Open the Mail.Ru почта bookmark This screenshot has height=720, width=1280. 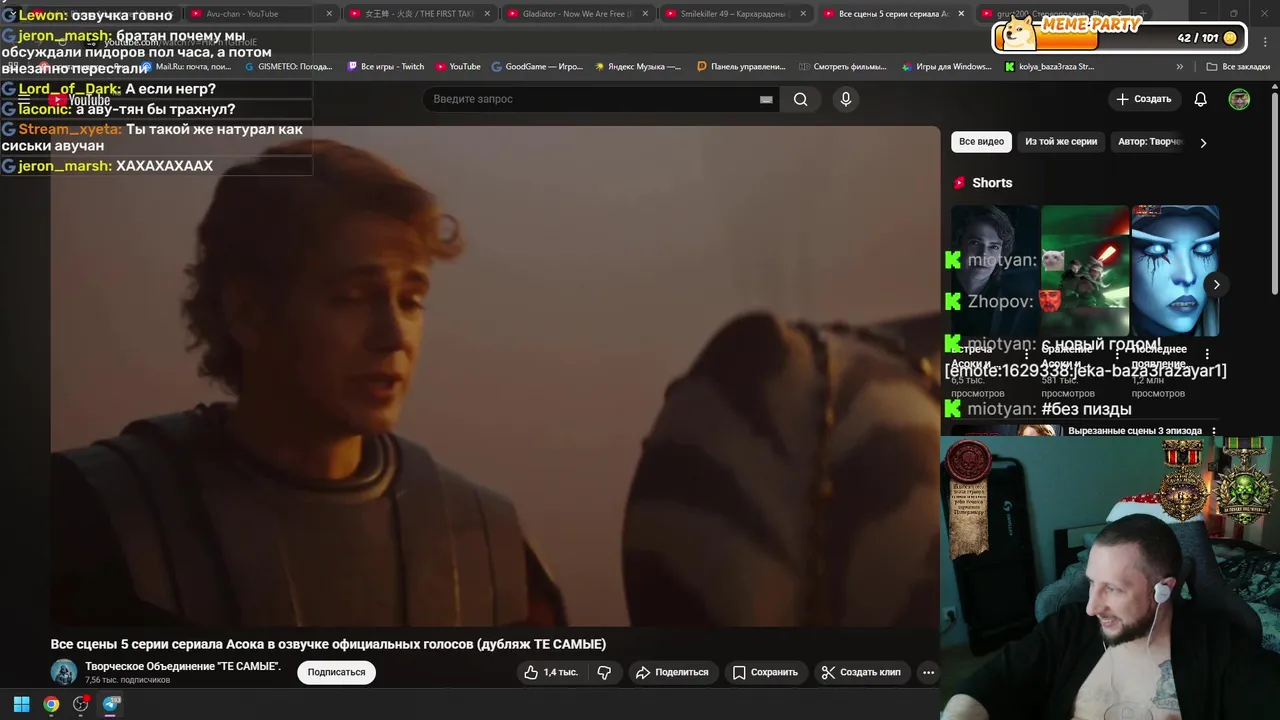pos(186,67)
